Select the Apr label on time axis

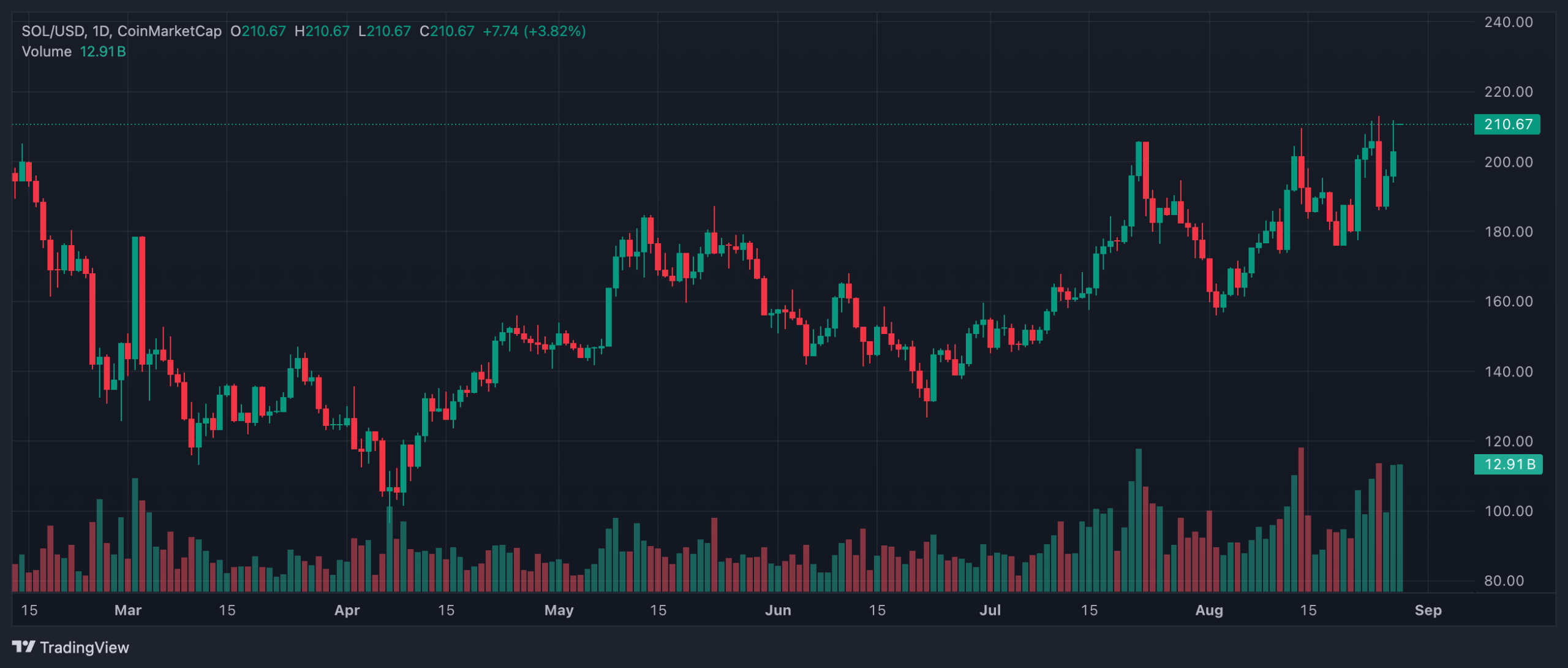click(347, 610)
